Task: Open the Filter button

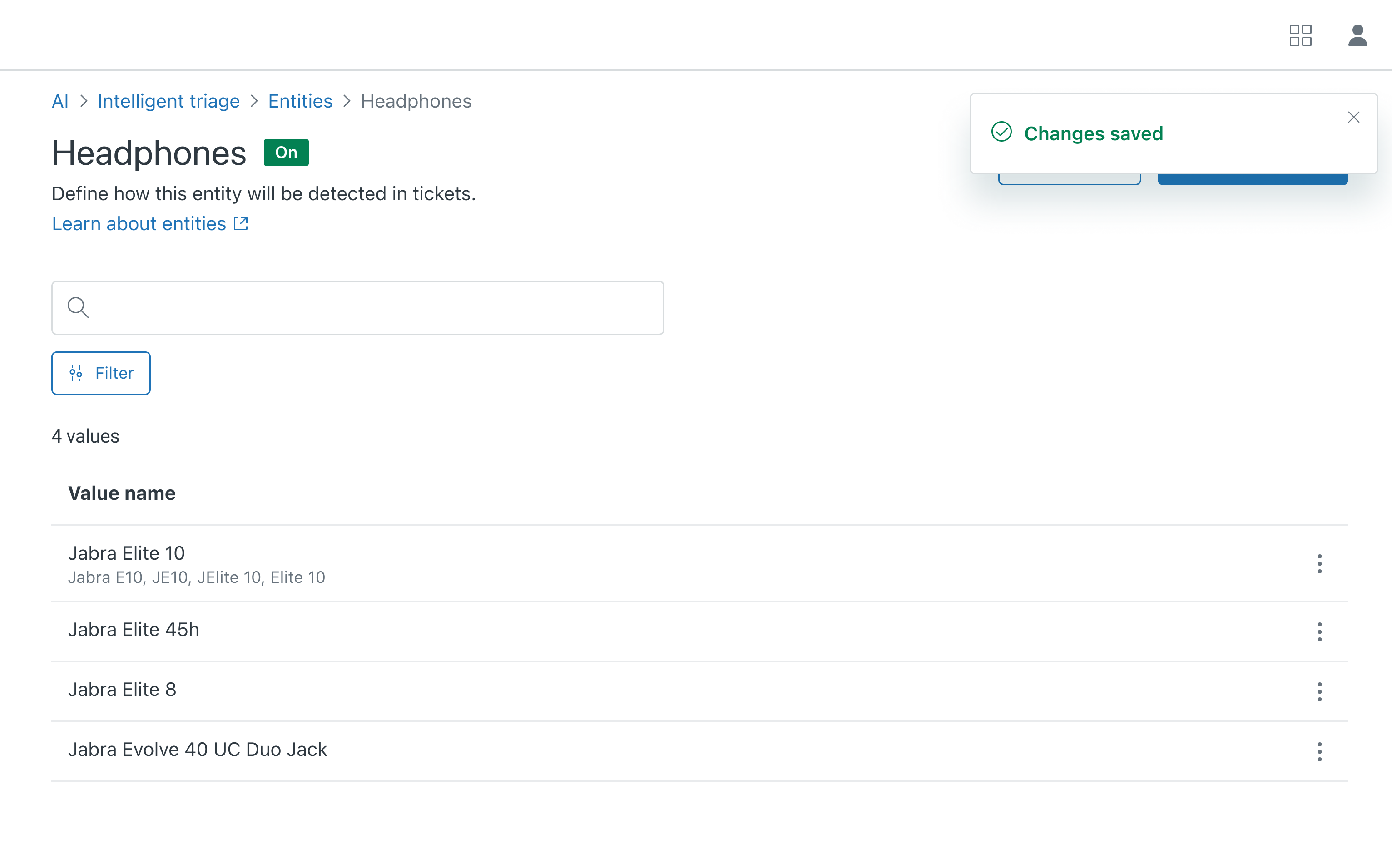Action: pos(101,373)
